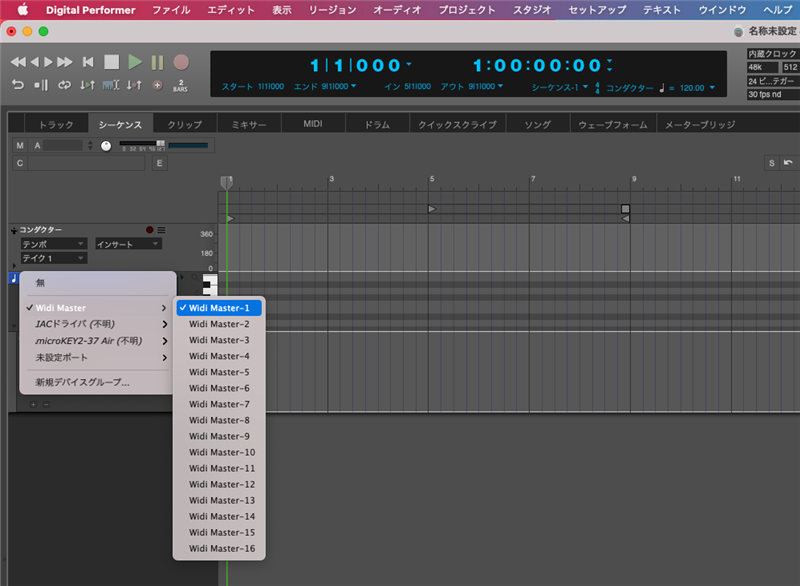Open the out point 9|1|000 dropdown
Viewport: 800px width, 586px height.
point(500,86)
